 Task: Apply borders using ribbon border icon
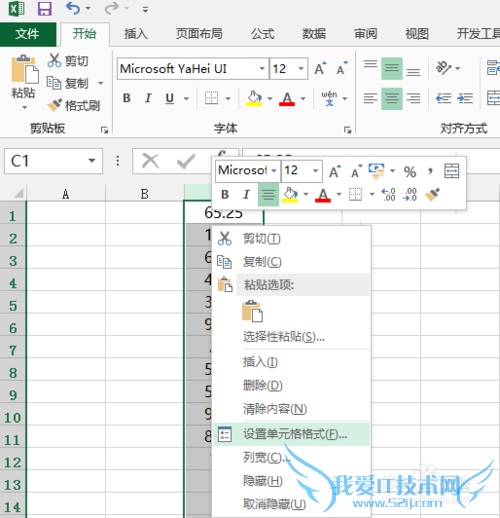click(211, 98)
